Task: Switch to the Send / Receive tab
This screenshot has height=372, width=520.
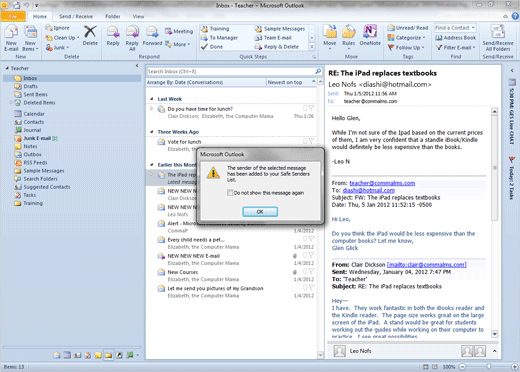Action: tap(76, 16)
